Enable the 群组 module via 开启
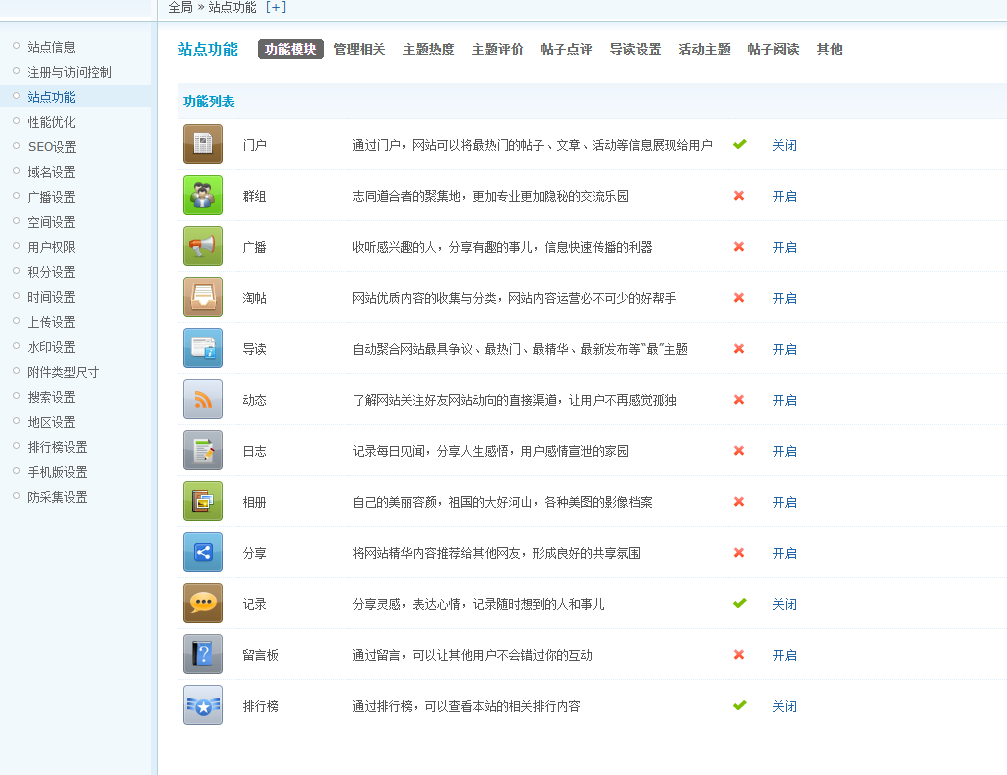The width and height of the screenshot is (1007, 775). click(x=784, y=196)
